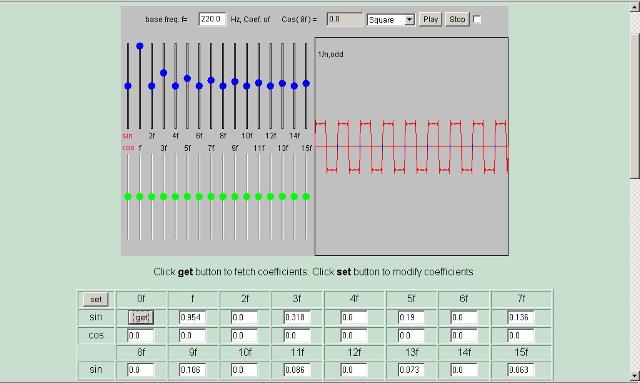Click the scrollbar down arrow
This screenshot has height=383, width=640.
coord(635,376)
